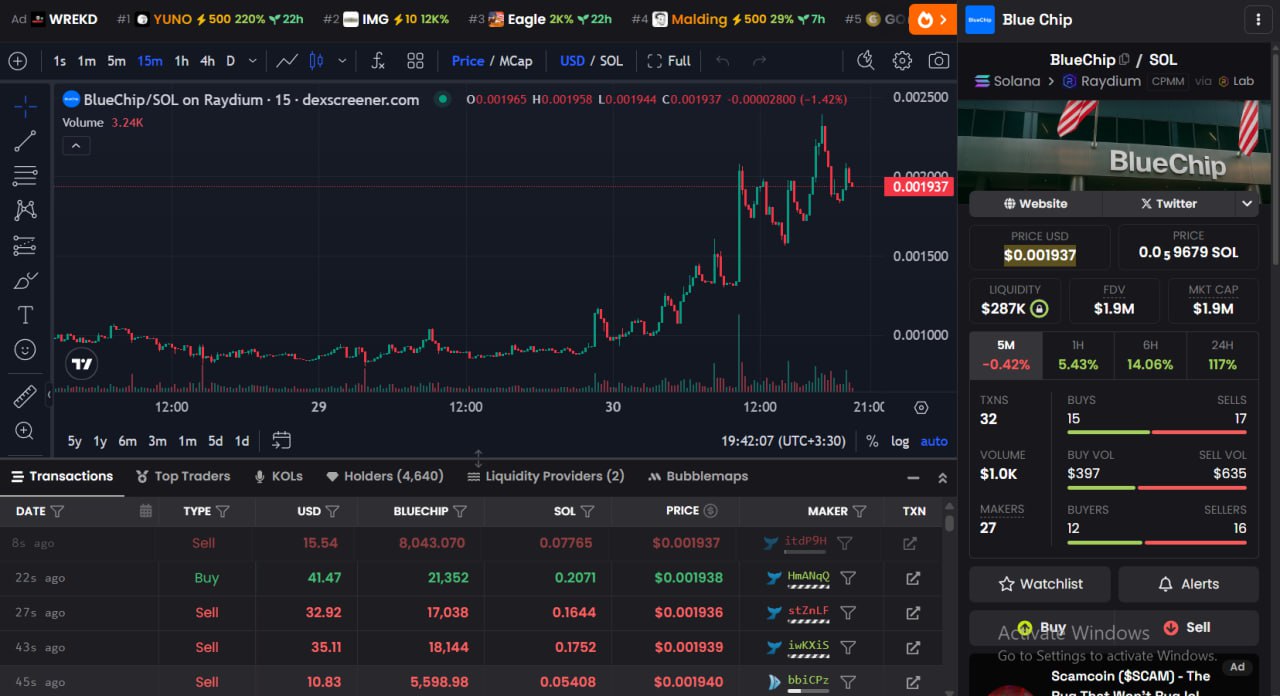Take a chart snapshot with camera icon
This screenshot has width=1280, height=696.
click(938, 61)
